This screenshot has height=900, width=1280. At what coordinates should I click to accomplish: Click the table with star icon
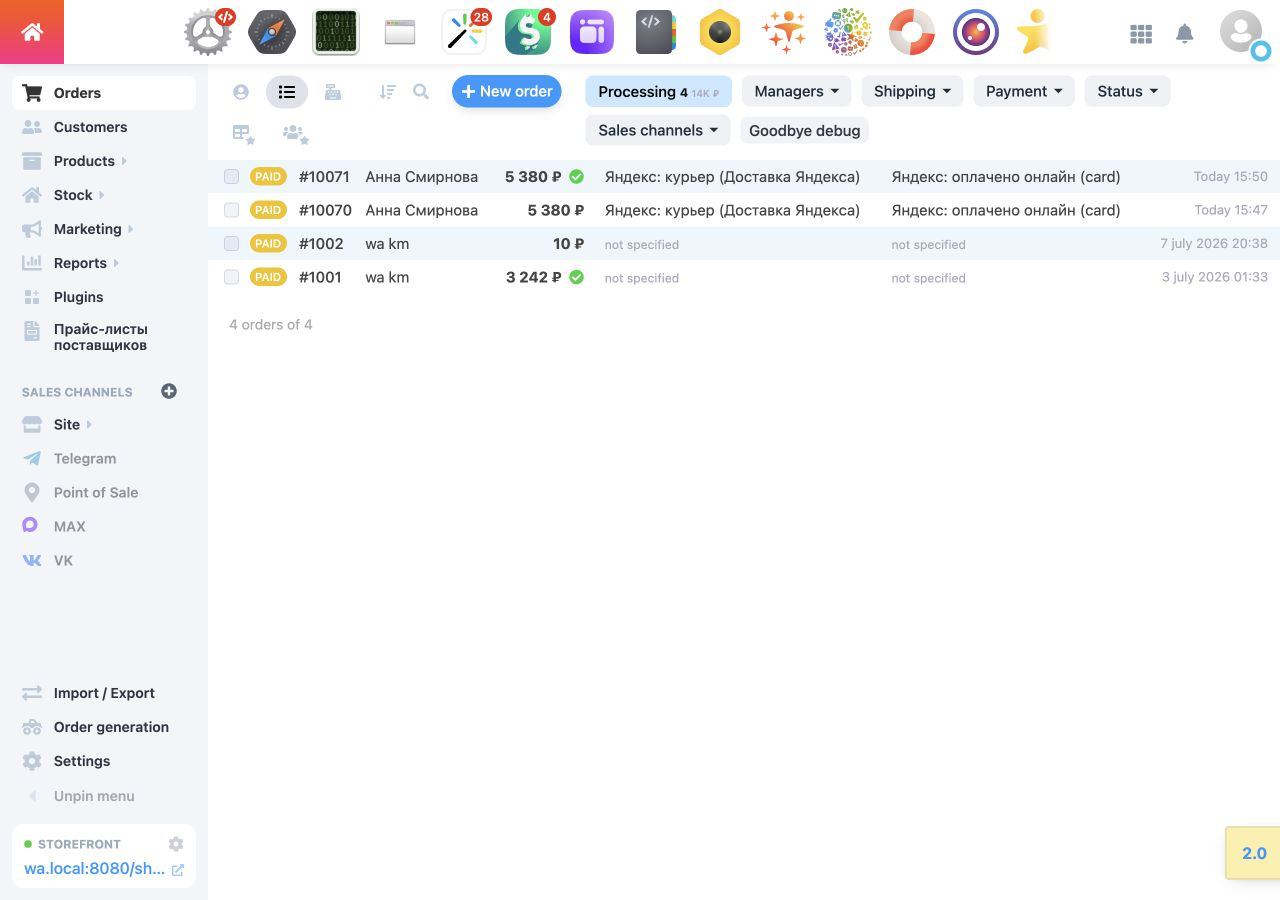pyautogui.click(x=243, y=133)
